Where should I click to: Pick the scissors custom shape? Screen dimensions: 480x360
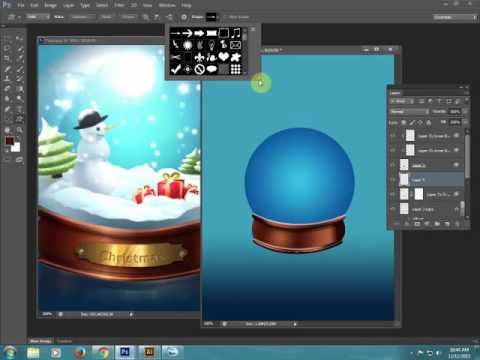[x=176, y=57]
